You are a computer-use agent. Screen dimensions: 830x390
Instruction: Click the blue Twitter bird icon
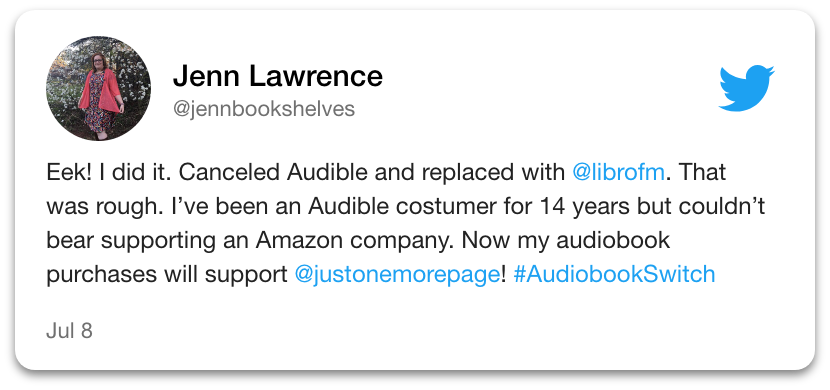coord(746,88)
